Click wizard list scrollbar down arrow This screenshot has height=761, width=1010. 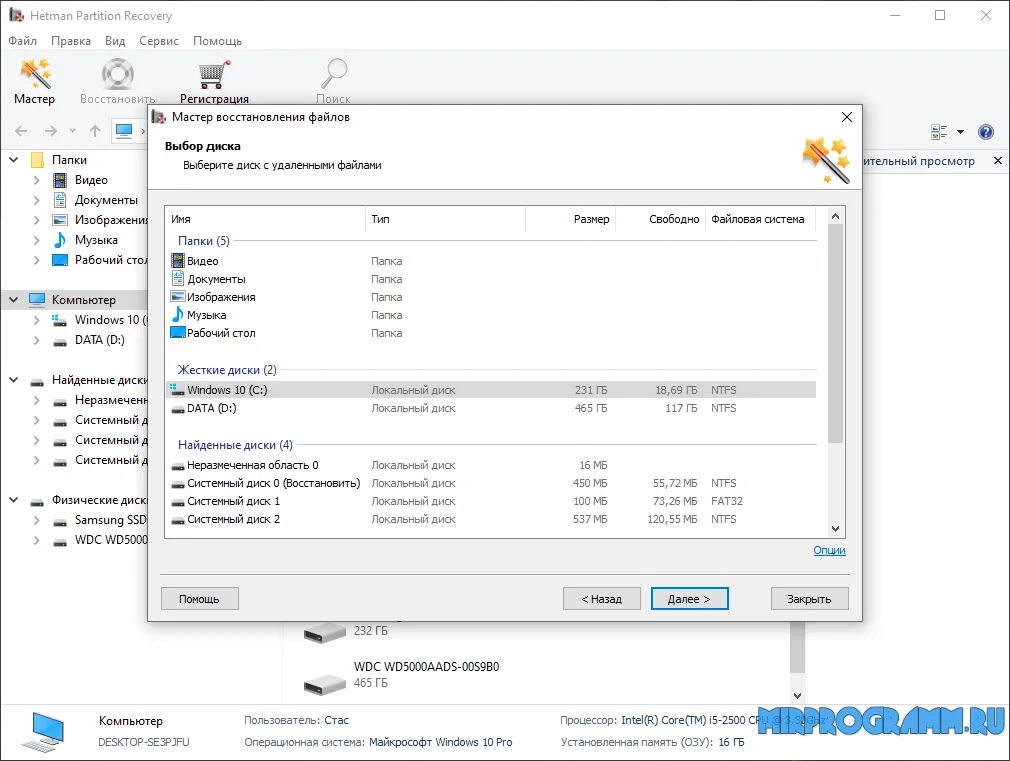[x=835, y=529]
